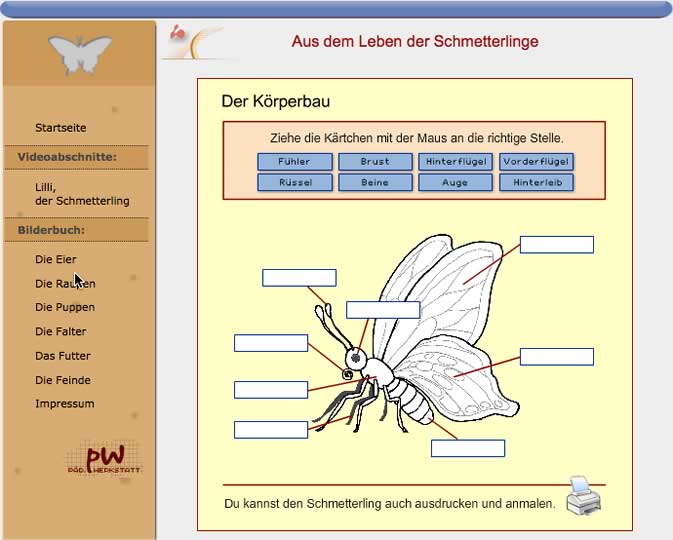Viewport: 673px width, 540px height.
Task: Open Lilli, der Schmetterling video section
Action: [82, 194]
